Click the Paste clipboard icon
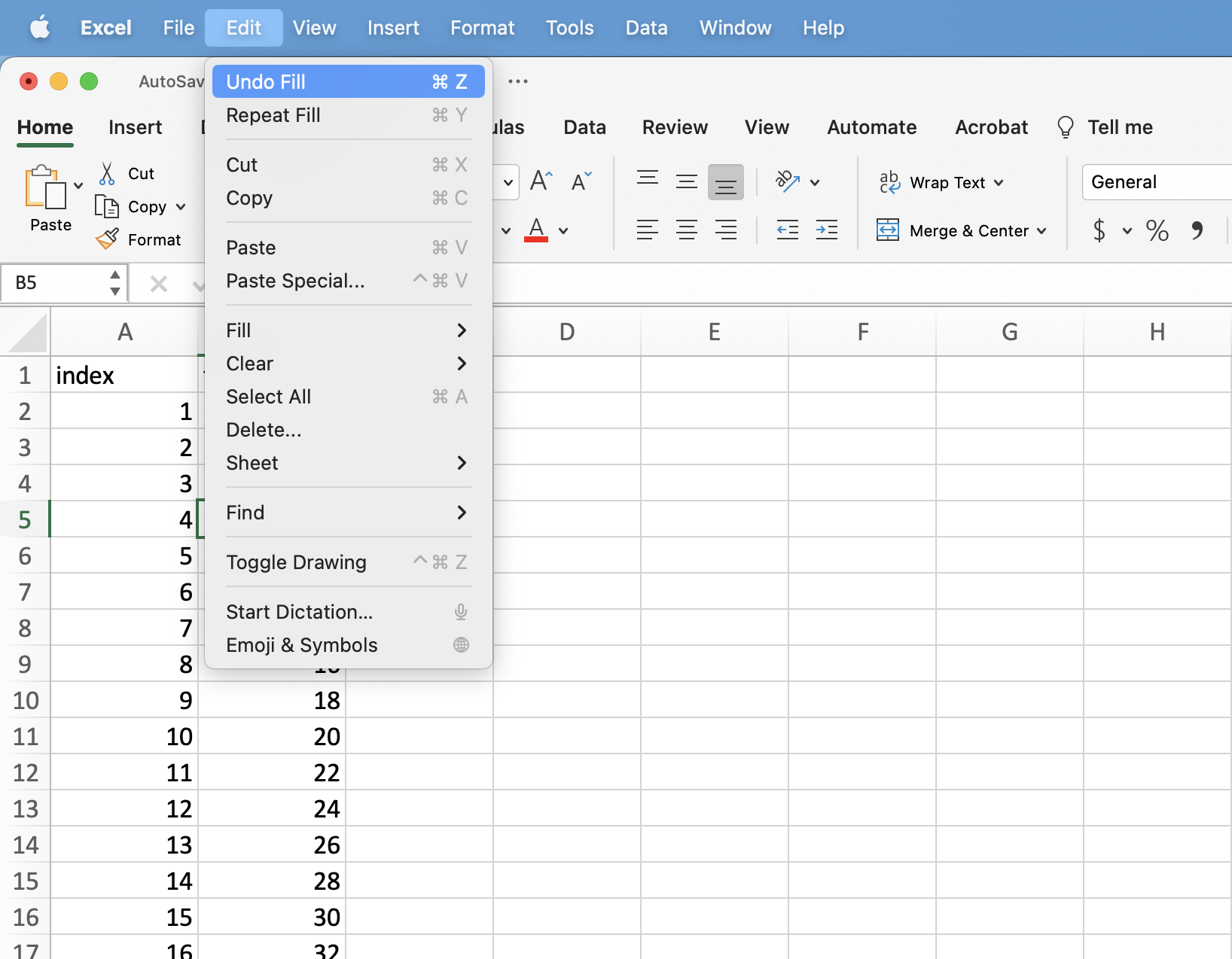 pos(45,188)
